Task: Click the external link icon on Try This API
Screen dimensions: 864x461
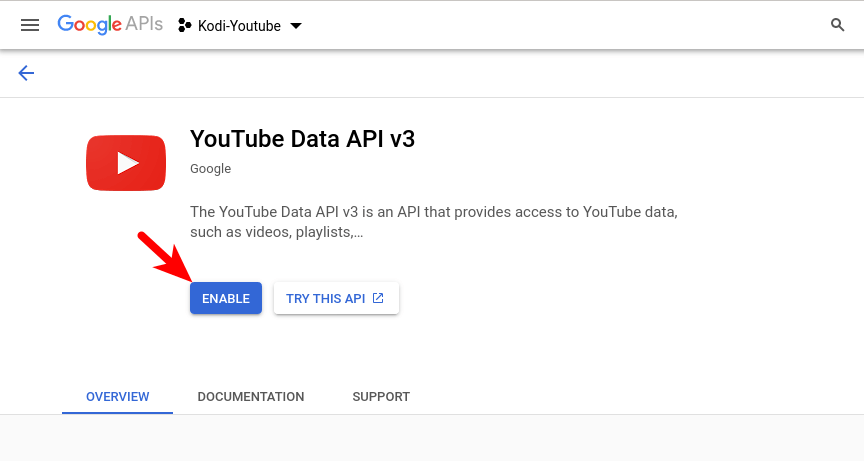Action: pos(378,298)
